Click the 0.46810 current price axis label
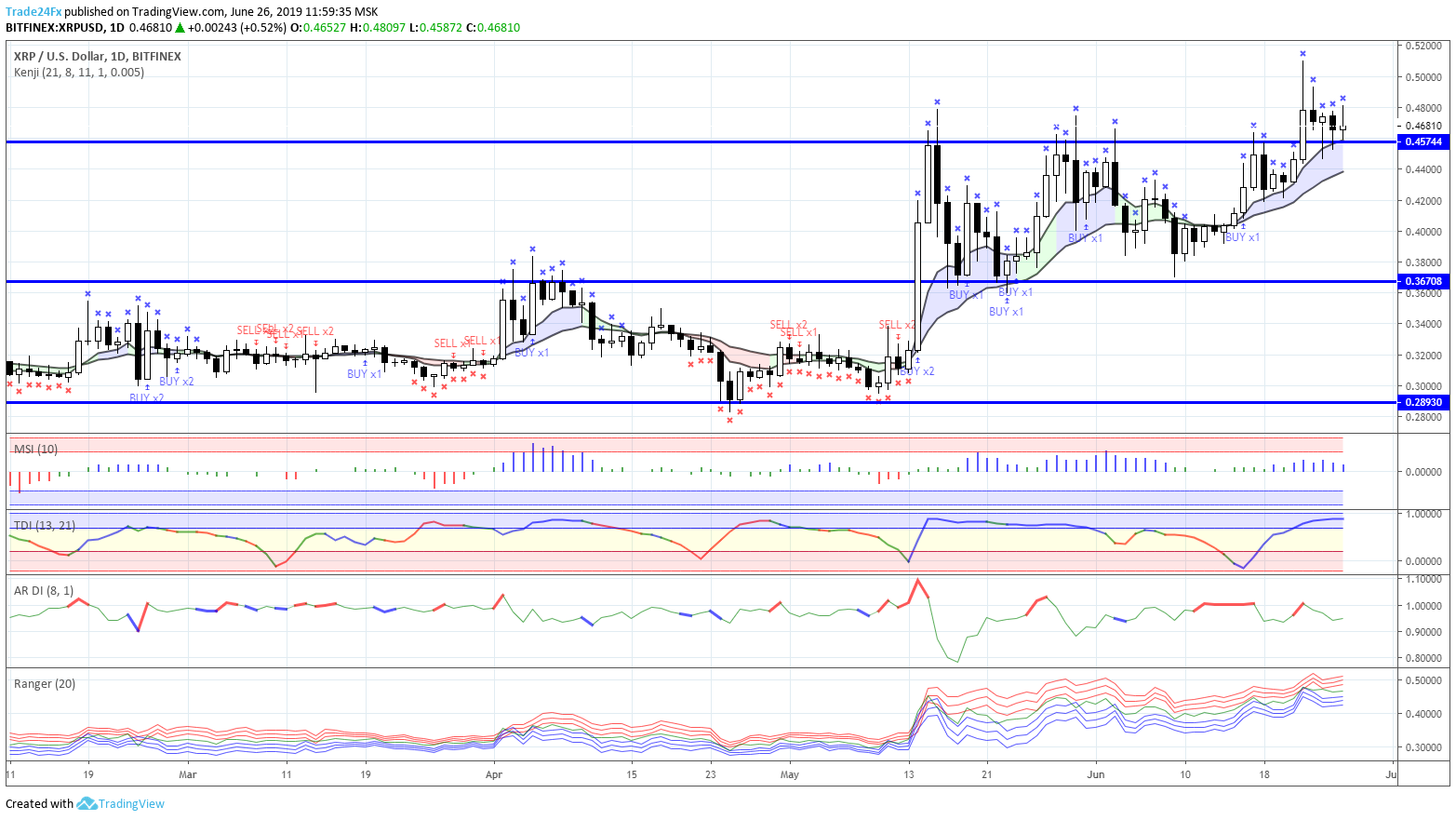Image resolution: width=1456 pixels, height=820 pixels. 1423,127
